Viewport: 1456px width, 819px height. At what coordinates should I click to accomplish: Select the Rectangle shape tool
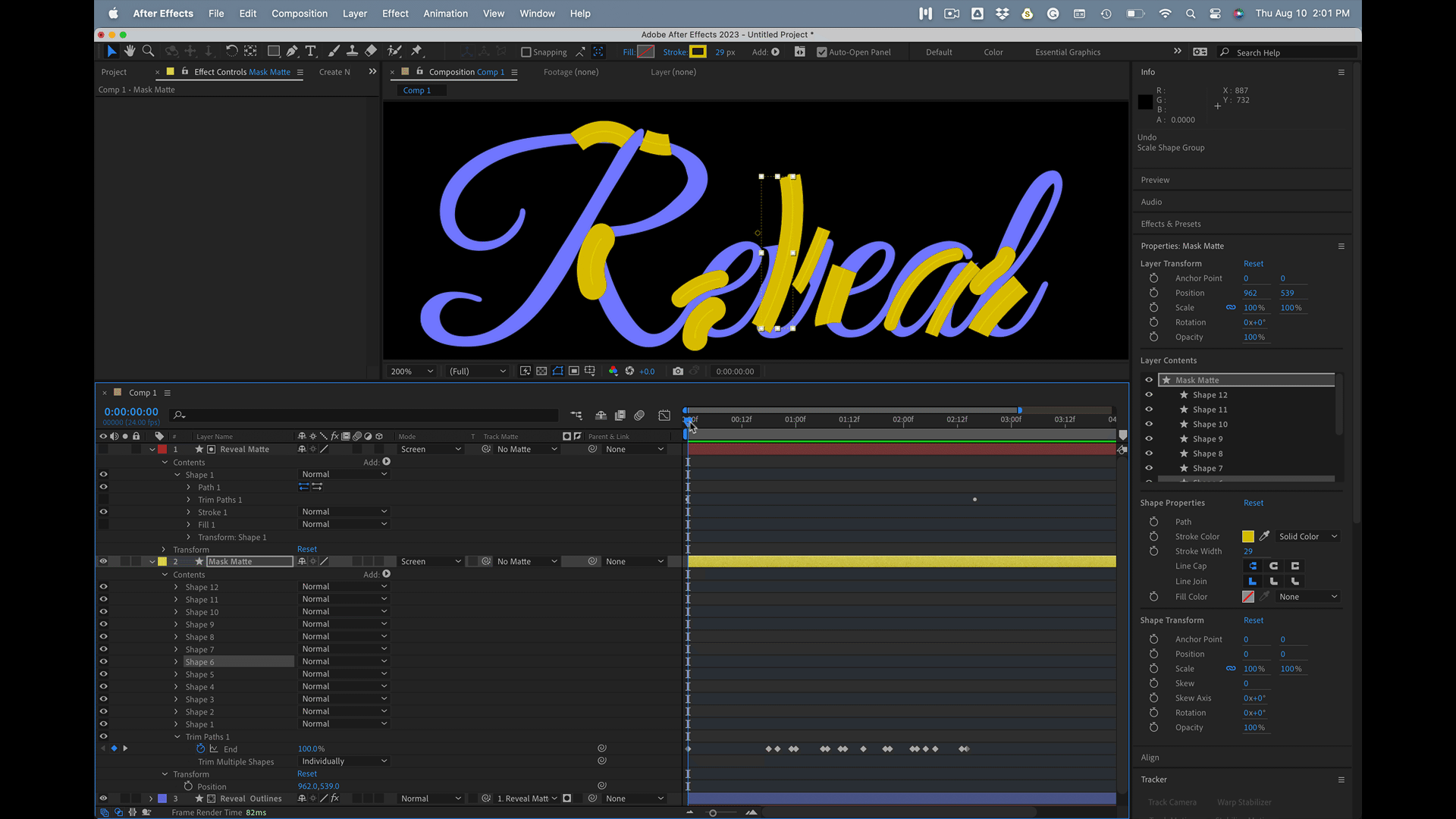(x=274, y=51)
